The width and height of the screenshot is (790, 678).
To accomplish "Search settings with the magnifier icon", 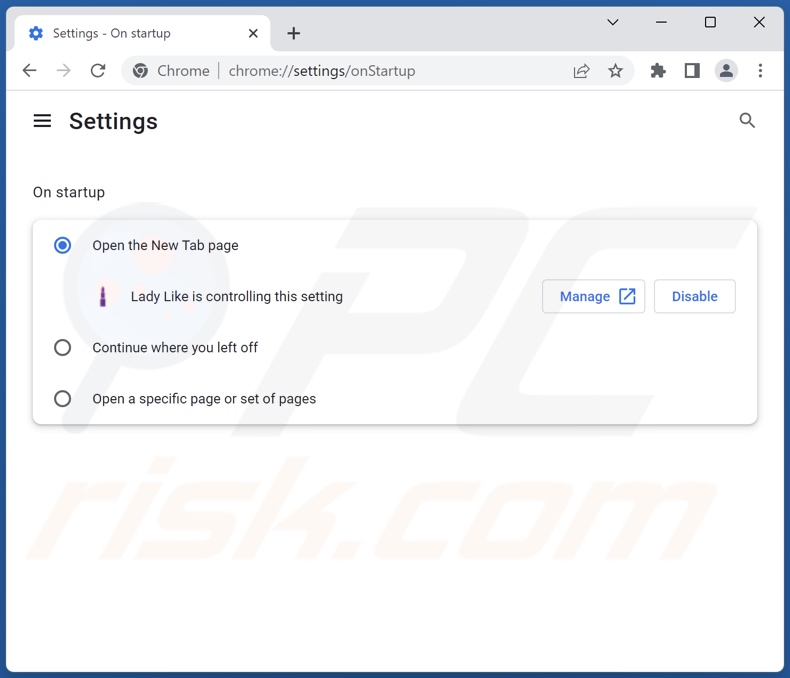I will pos(747,121).
